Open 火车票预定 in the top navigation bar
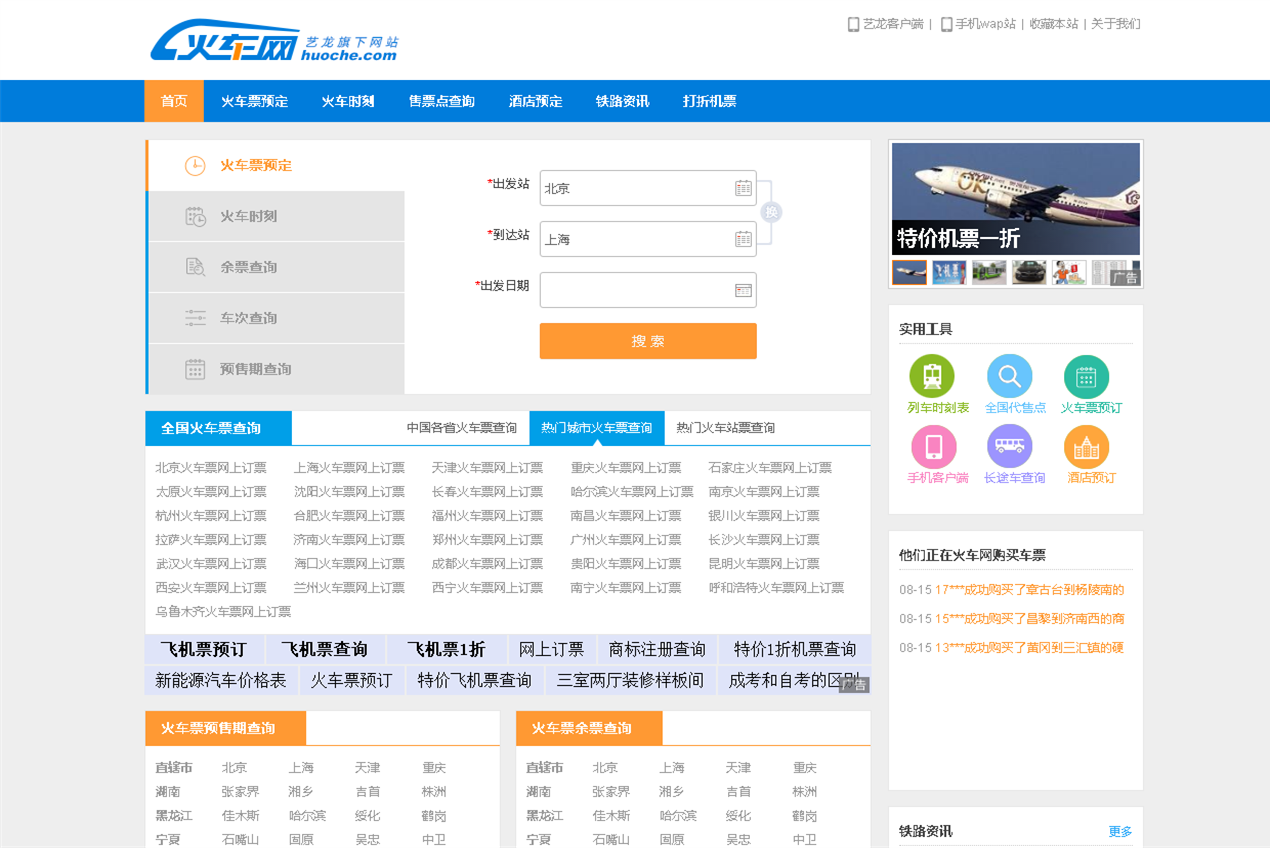This screenshot has height=848, width=1270. pyautogui.click(x=255, y=101)
